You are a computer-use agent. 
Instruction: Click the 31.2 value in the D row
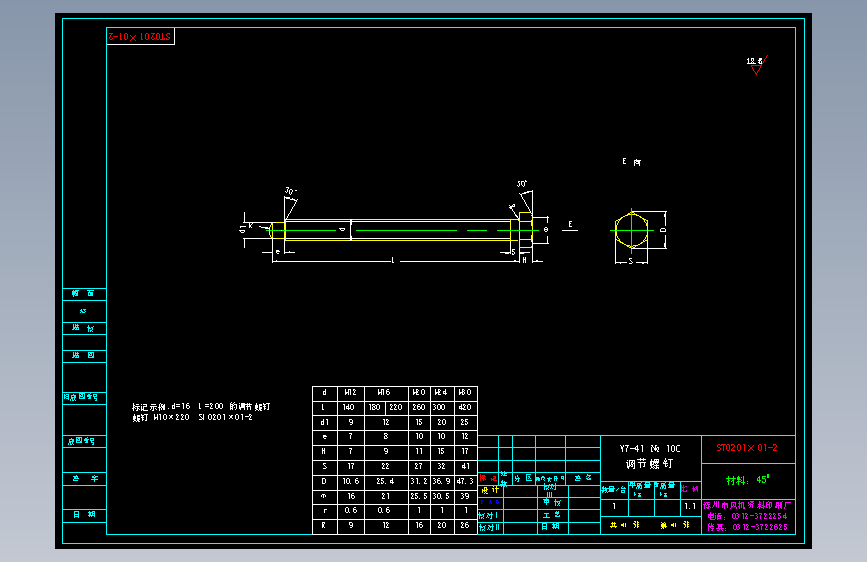tap(419, 481)
